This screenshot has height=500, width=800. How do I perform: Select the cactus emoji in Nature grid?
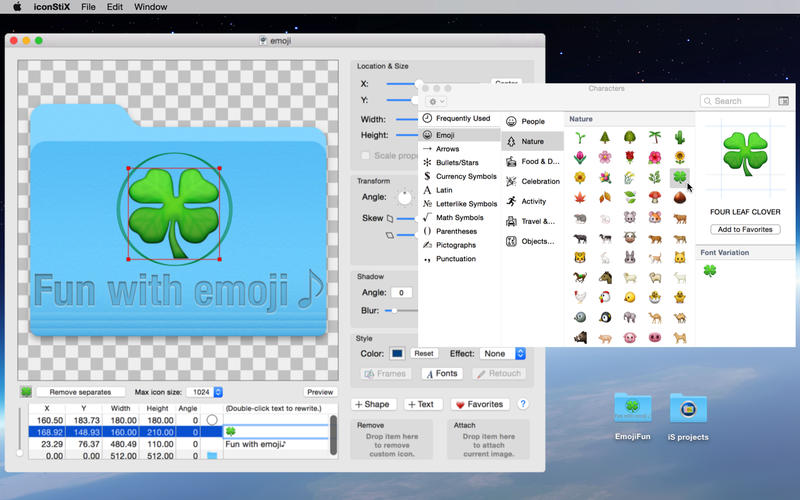[679, 137]
